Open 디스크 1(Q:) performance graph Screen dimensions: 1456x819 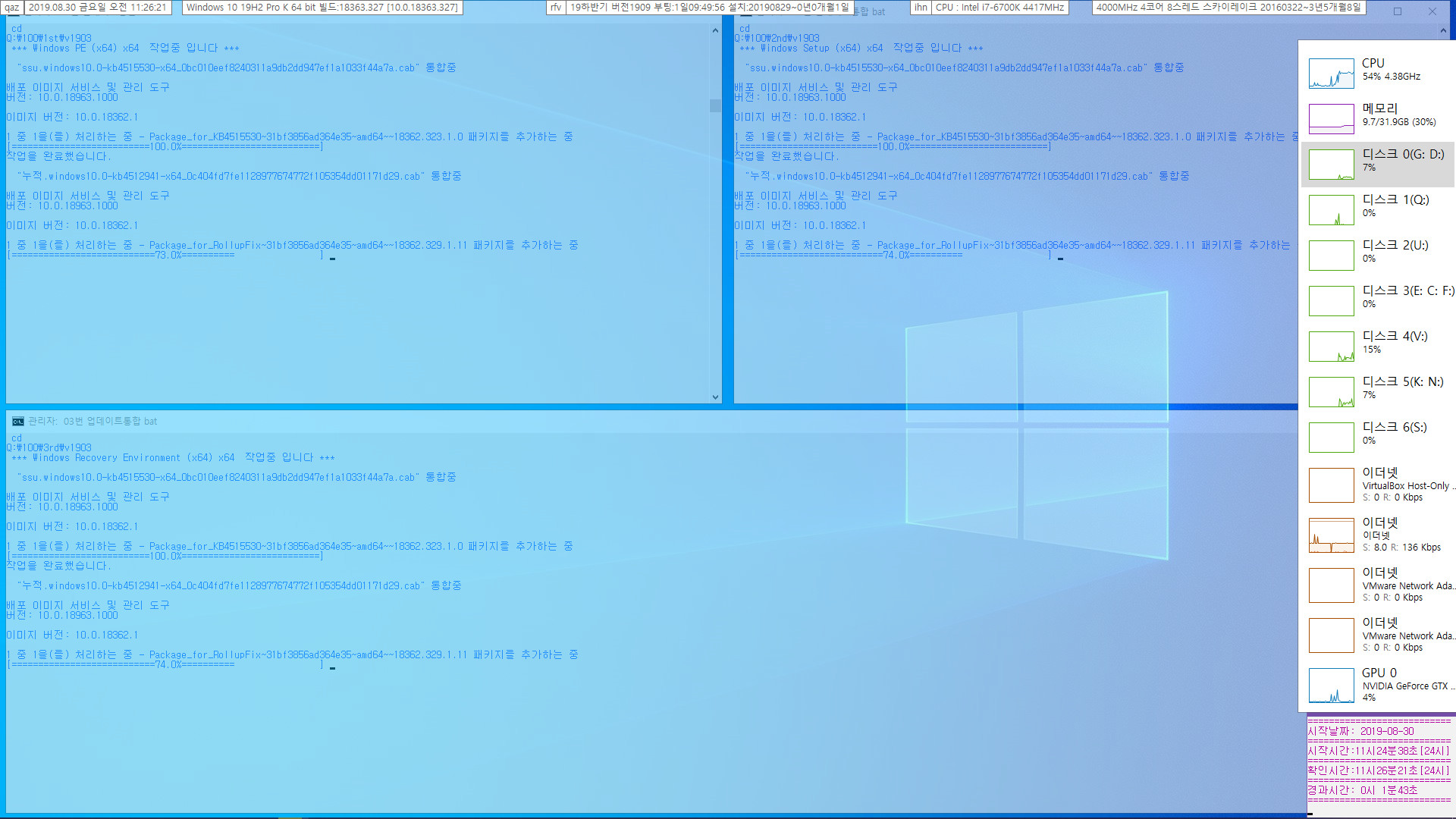1331,210
